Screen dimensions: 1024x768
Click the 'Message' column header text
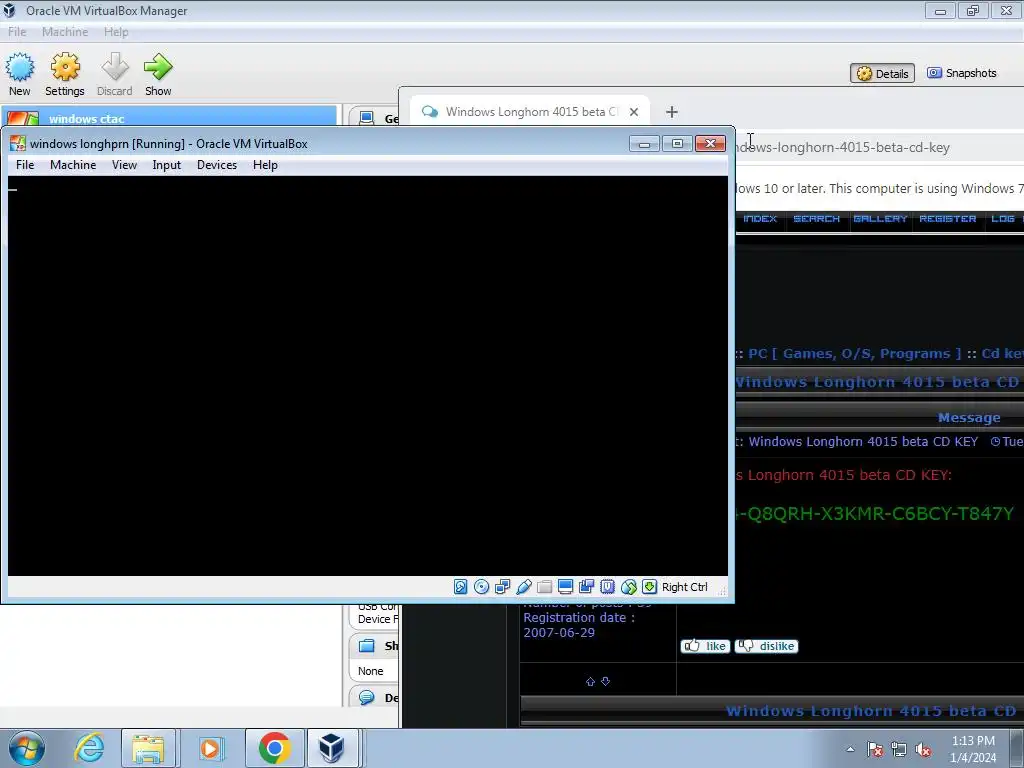[968, 417]
